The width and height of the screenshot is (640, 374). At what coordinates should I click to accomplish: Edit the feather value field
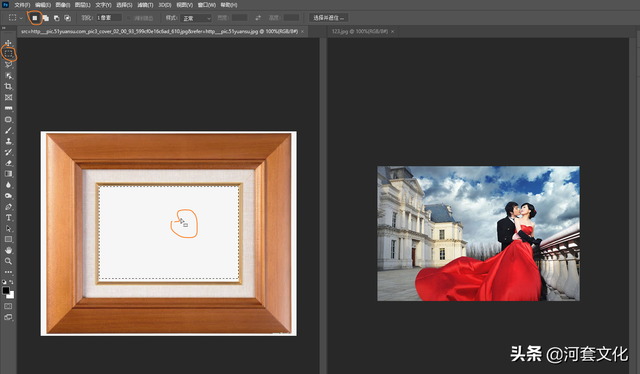pyautogui.click(x=109, y=18)
